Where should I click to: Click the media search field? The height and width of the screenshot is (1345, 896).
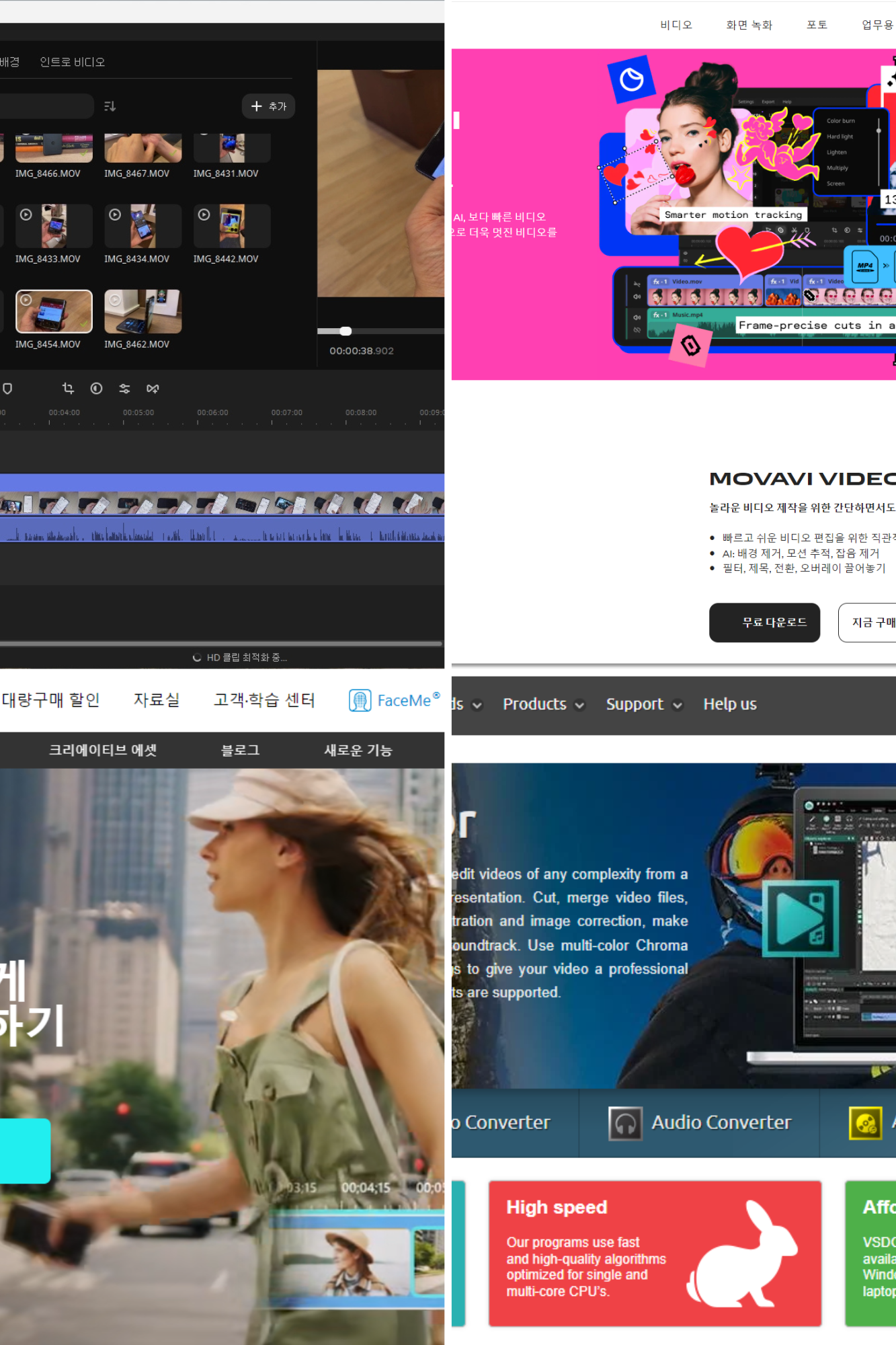(x=46, y=106)
